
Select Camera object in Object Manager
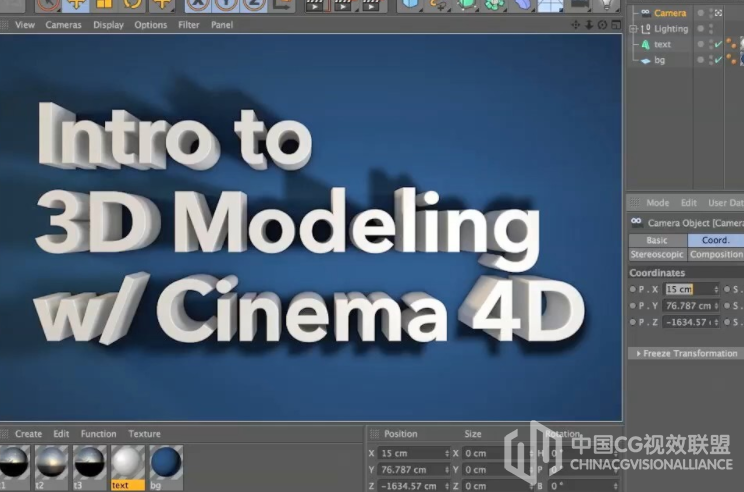670,13
